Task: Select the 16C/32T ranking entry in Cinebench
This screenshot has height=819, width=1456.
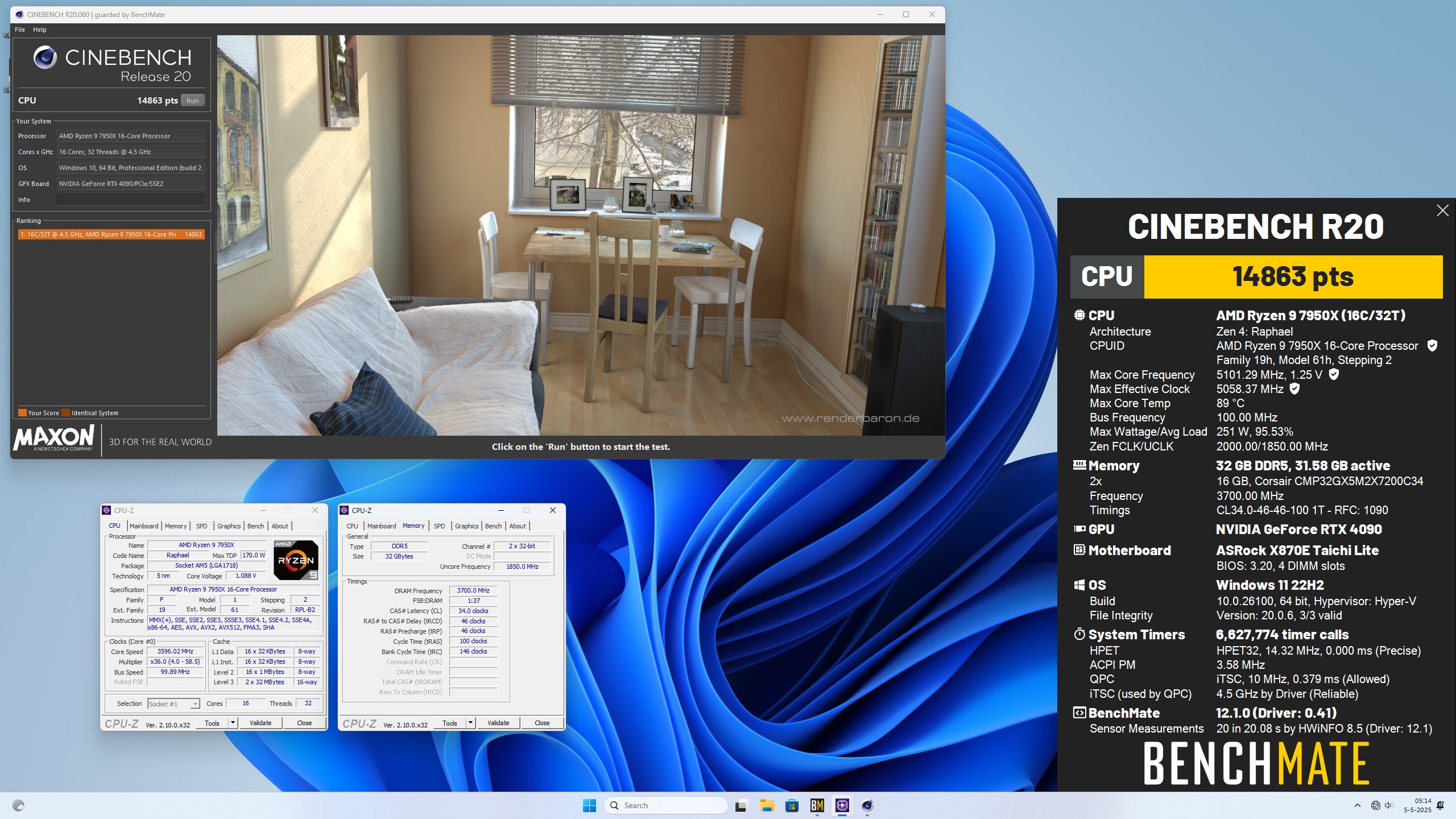Action: pyautogui.click(x=111, y=234)
